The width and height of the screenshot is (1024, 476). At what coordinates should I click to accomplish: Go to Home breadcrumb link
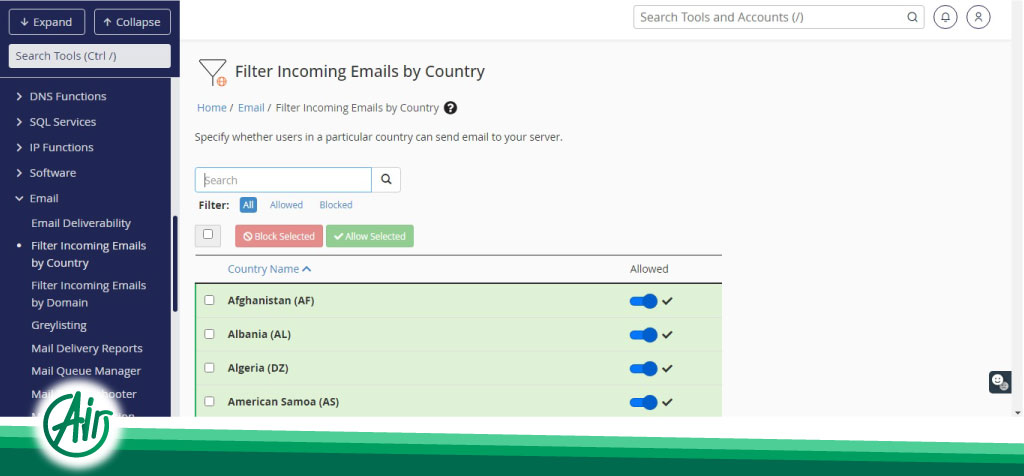click(212, 108)
